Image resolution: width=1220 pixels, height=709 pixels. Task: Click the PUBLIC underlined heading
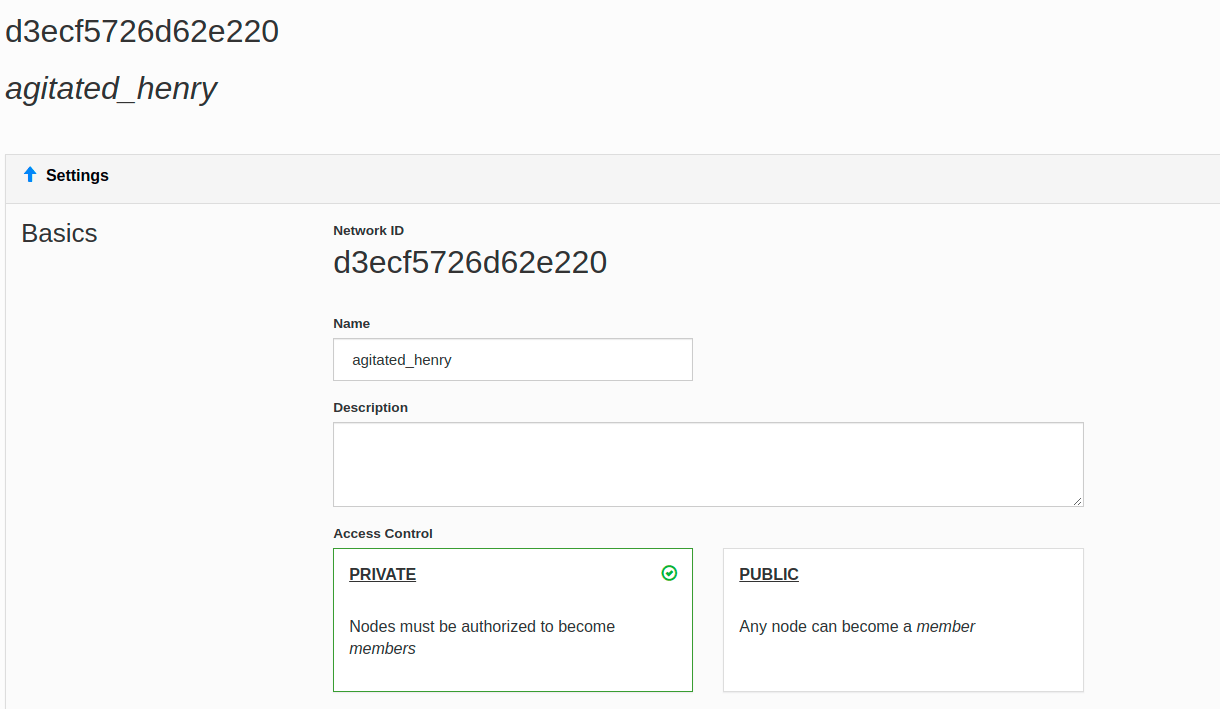tap(769, 575)
